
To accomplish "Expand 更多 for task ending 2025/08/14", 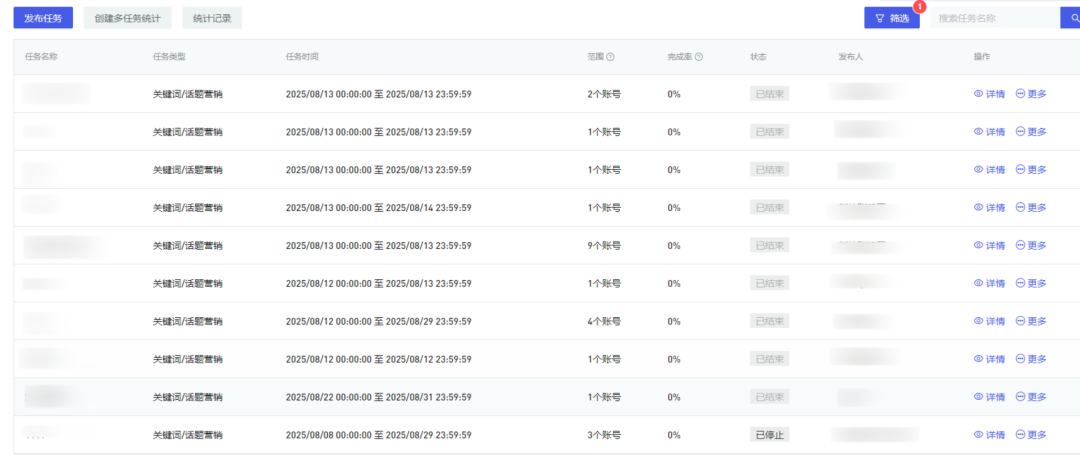I will [x=1031, y=208].
